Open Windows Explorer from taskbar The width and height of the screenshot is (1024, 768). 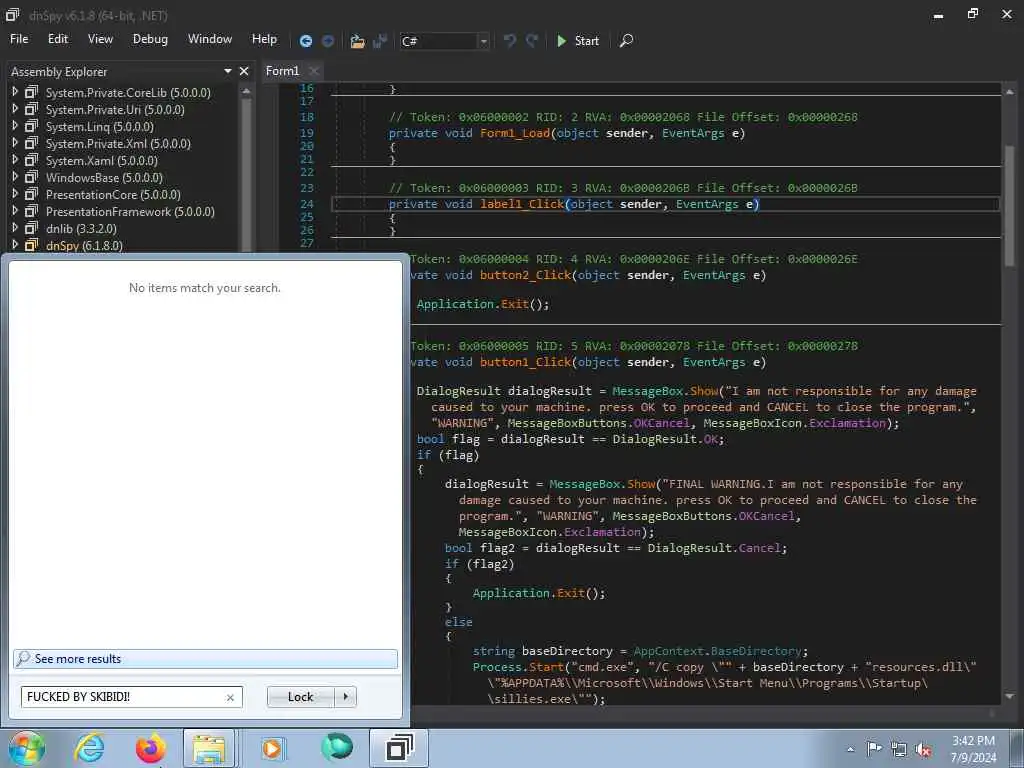click(208, 748)
